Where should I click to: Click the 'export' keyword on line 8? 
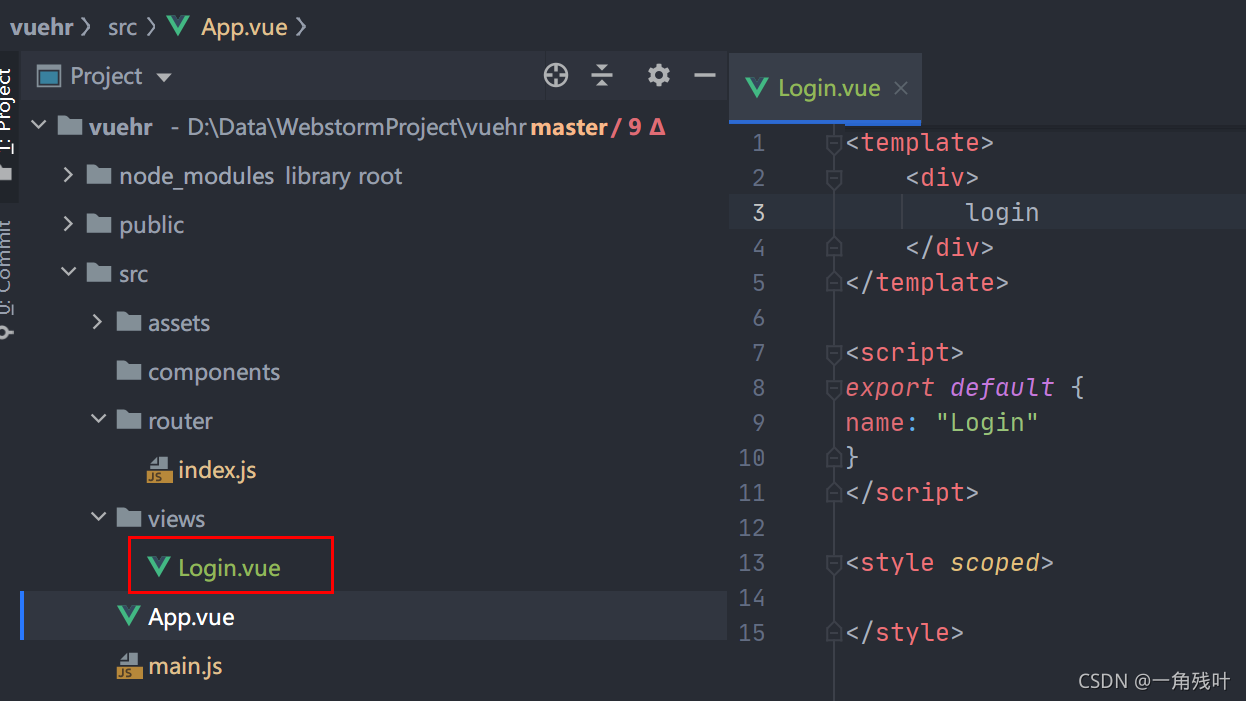click(890, 388)
